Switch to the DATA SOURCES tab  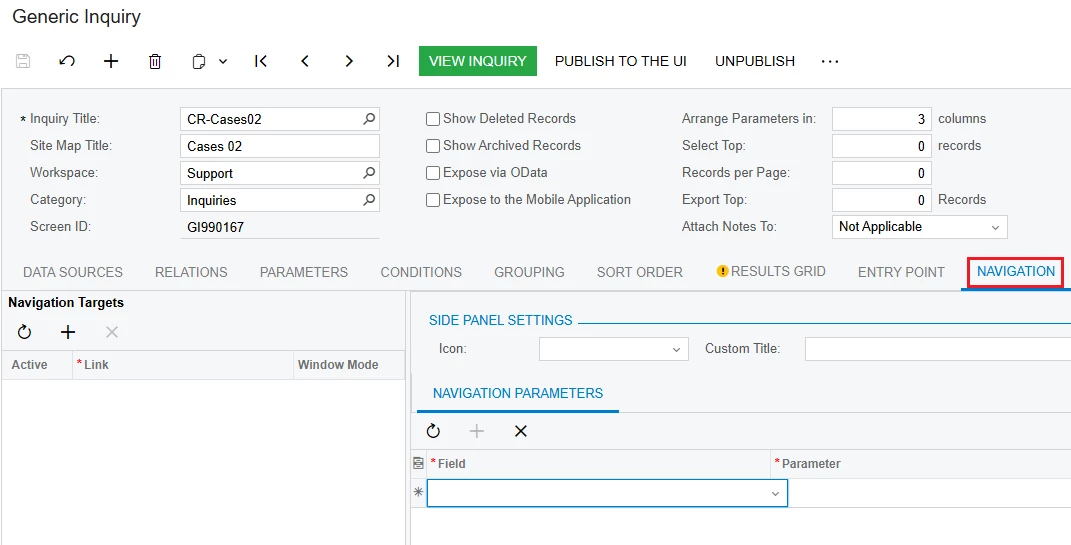(x=73, y=272)
